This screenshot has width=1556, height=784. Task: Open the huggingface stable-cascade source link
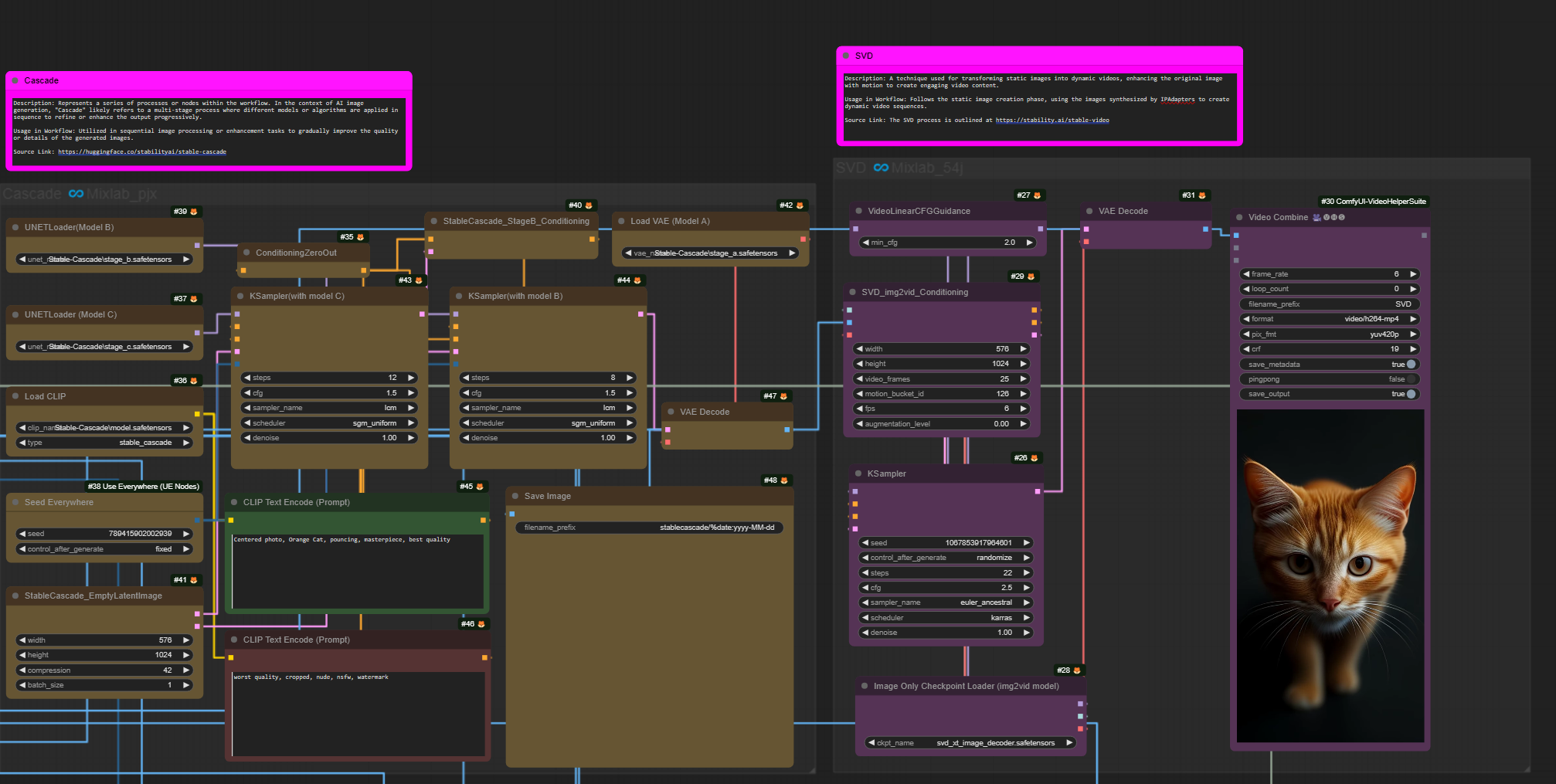click(142, 152)
